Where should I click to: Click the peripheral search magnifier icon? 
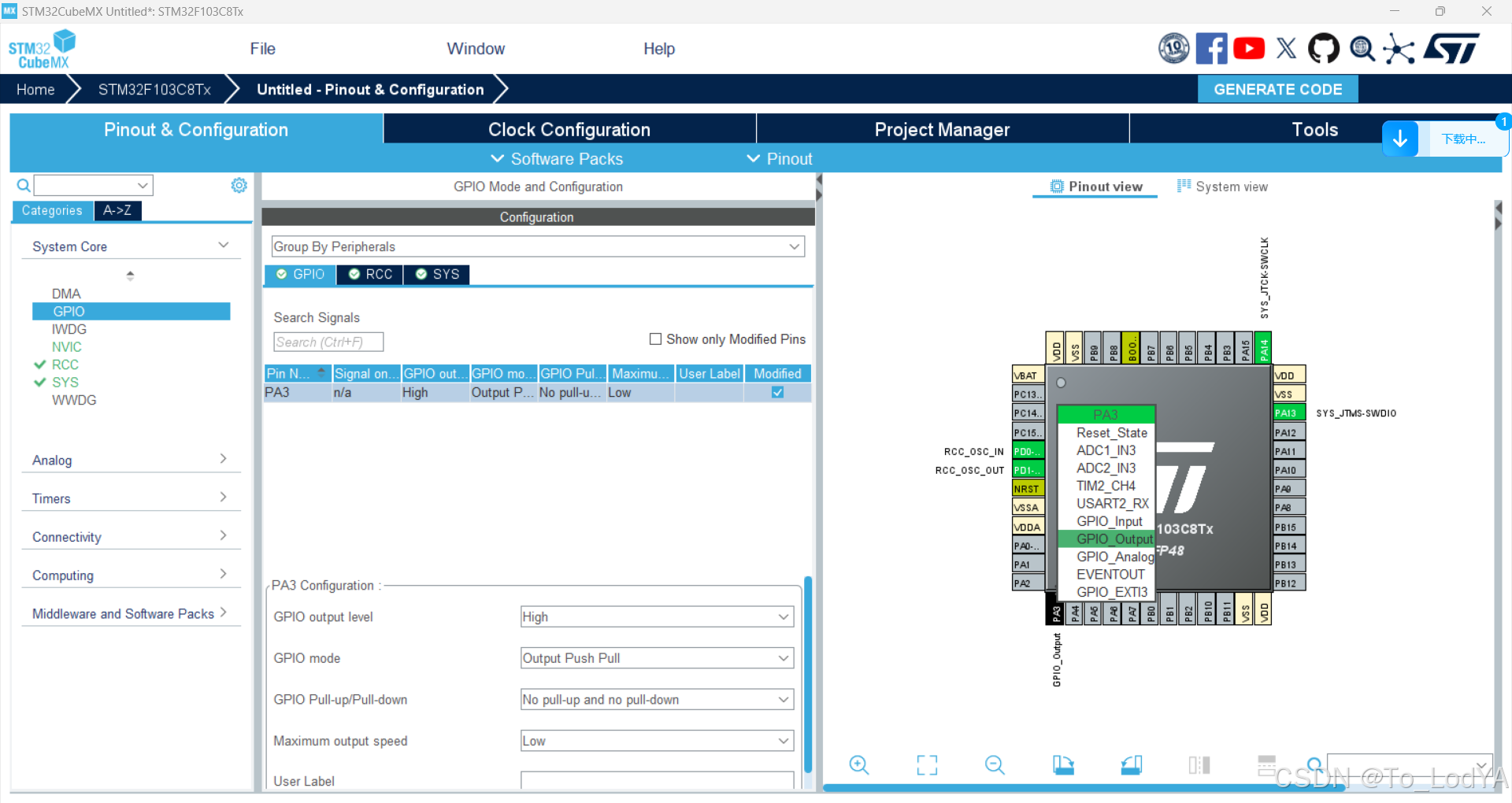click(x=24, y=185)
